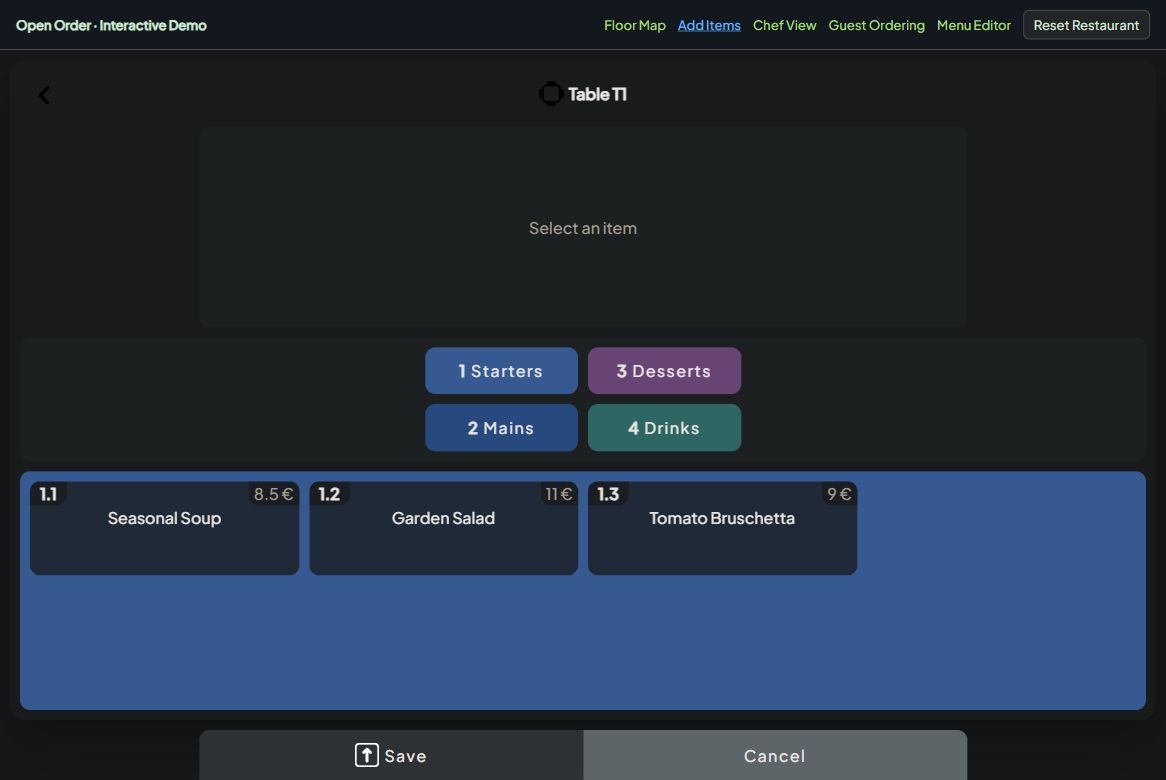Select the 1.1 number badge on Seasonal Soup
The image size is (1166, 780).
48,494
